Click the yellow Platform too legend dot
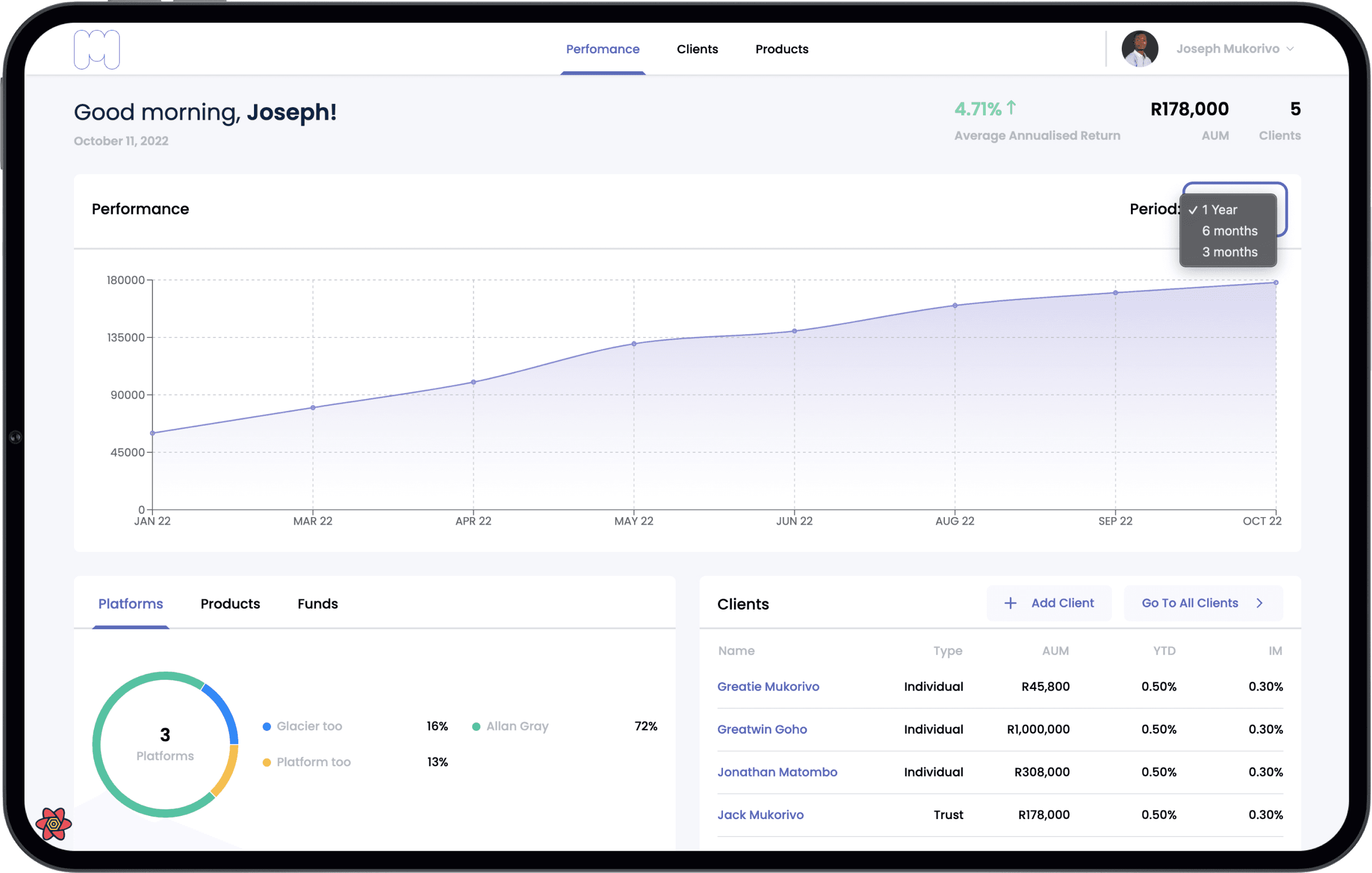Screen dimensions: 1372x873 click(267, 763)
